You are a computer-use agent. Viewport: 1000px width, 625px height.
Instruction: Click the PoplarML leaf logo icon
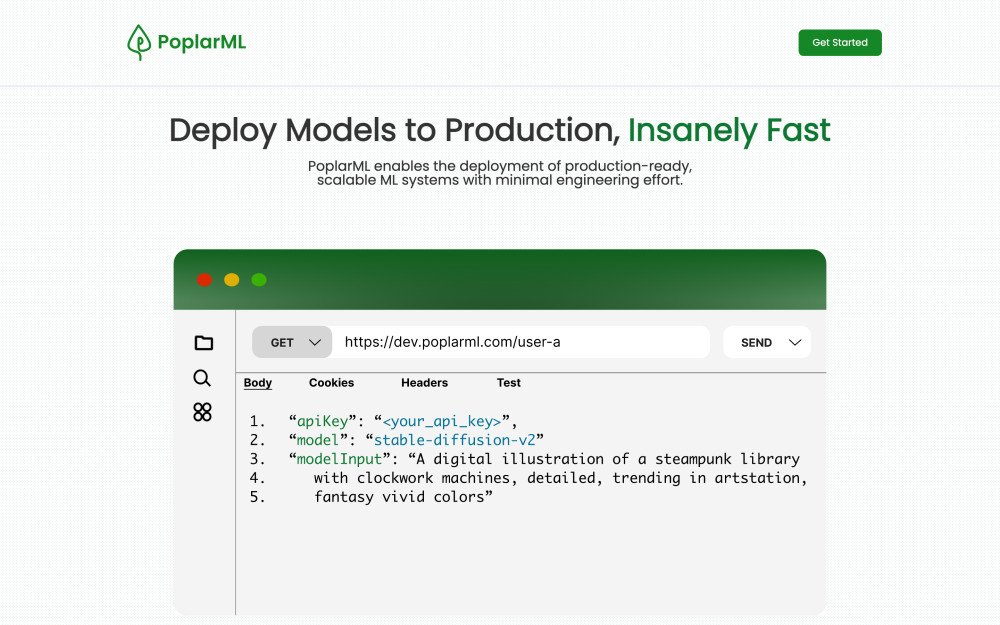pyautogui.click(x=139, y=42)
